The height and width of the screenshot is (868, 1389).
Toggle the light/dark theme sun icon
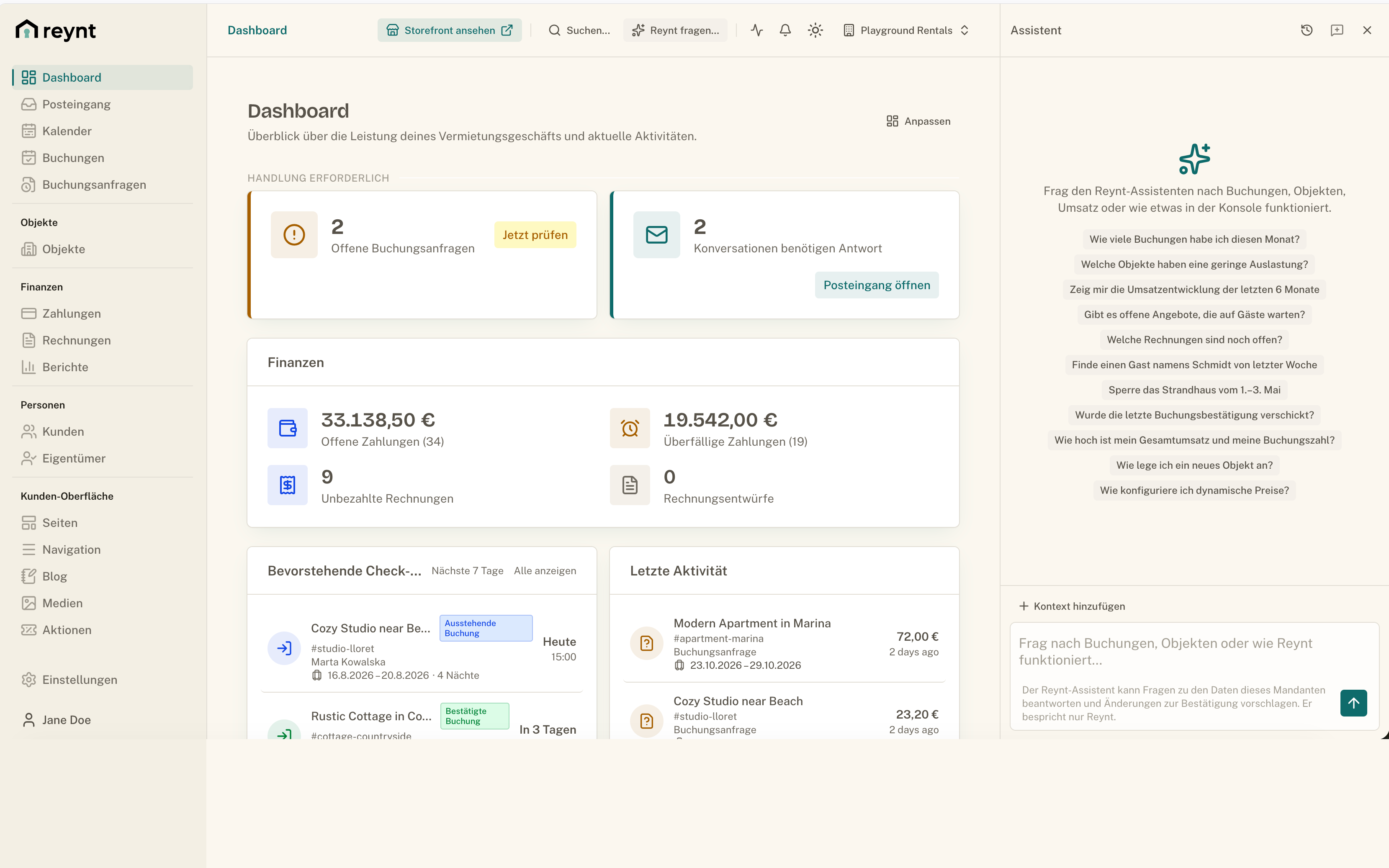pos(815,31)
